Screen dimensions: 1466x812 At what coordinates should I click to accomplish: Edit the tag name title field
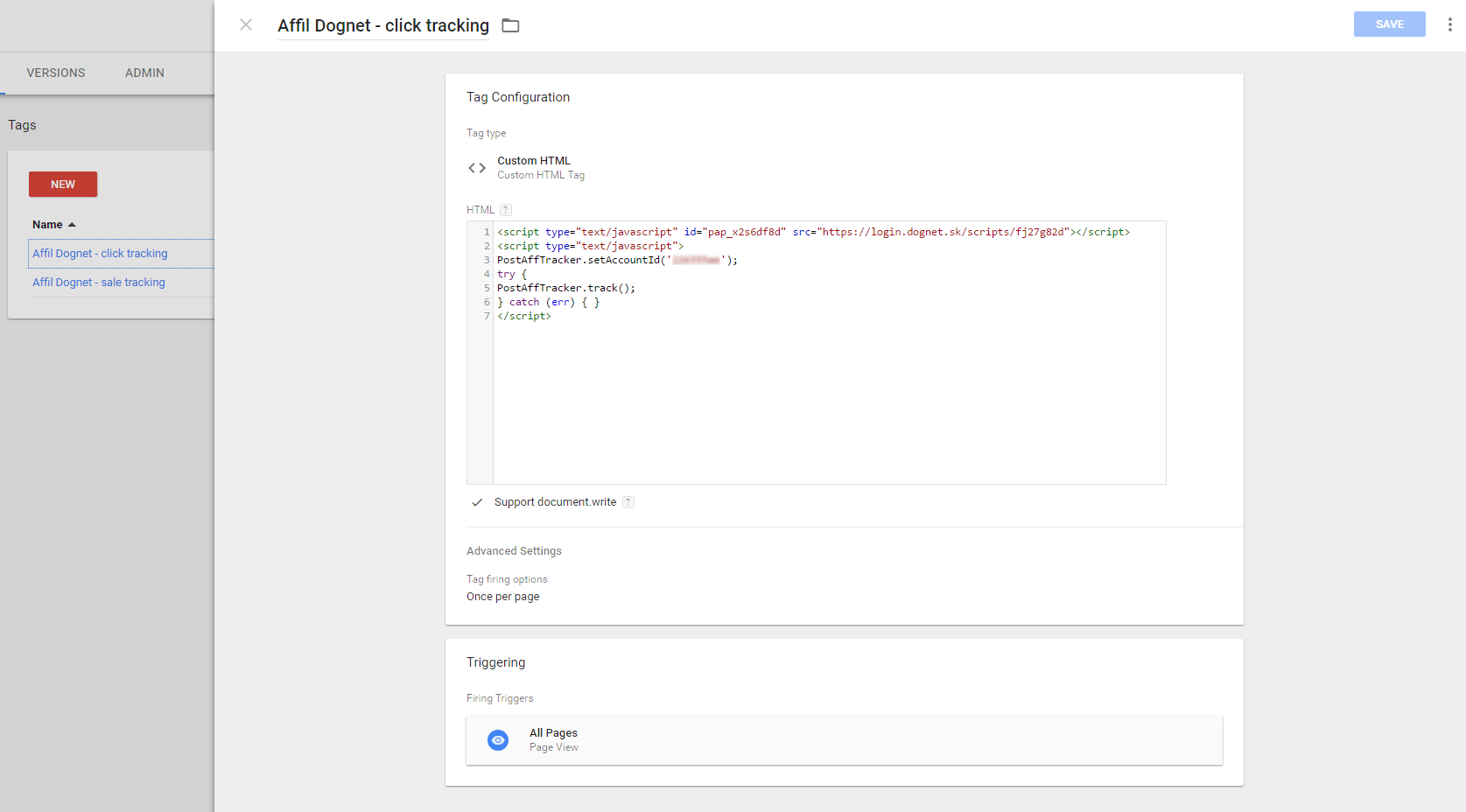point(383,26)
